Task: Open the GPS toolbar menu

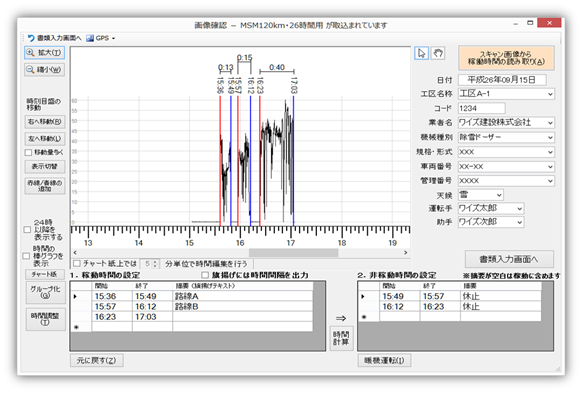Action: click(x=101, y=38)
